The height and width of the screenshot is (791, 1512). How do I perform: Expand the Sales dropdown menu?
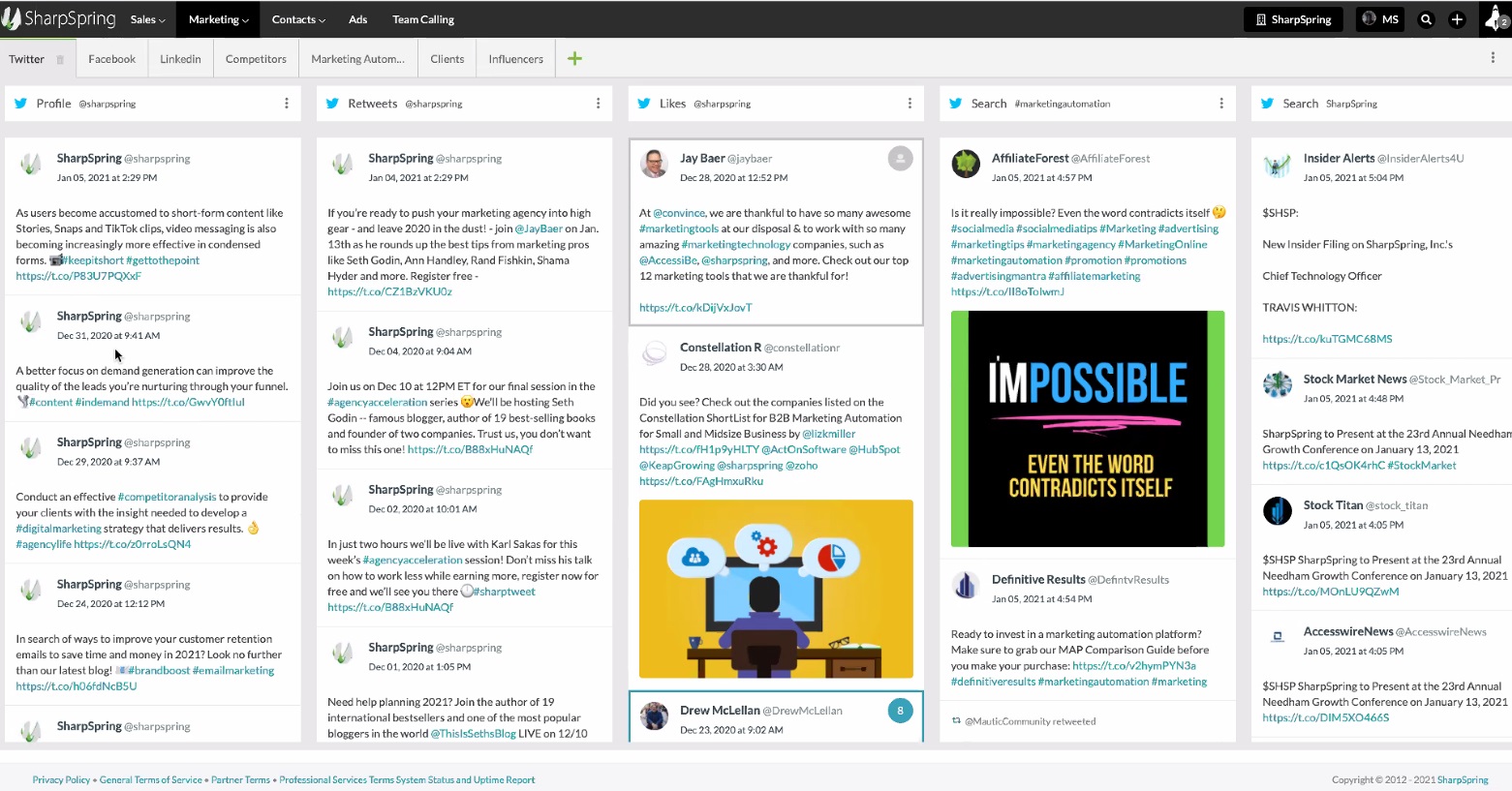(x=147, y=19)
